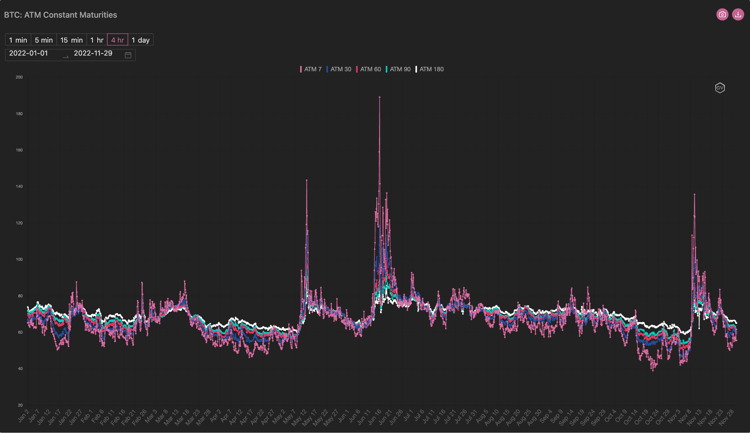
Task: Open the calendar icon in date range
Action: pos(128,54)
